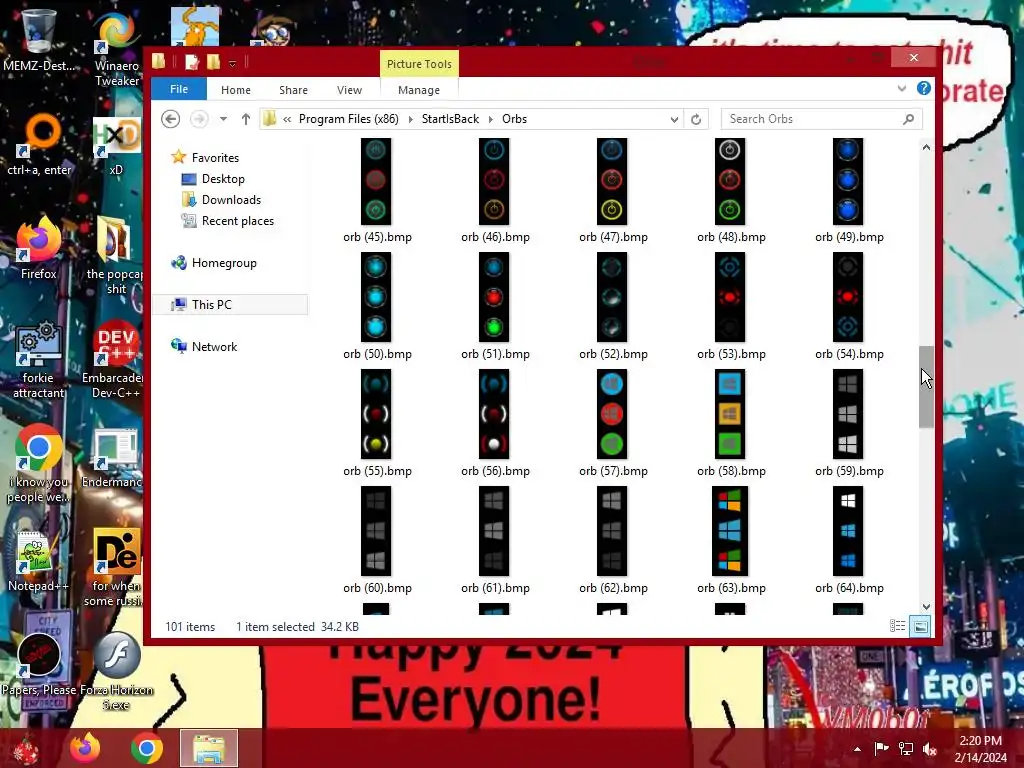Screen dimensions: 1024x768
Task: Click the search magnifier icon
Action: pyautogui.click(x=908, y=119)
